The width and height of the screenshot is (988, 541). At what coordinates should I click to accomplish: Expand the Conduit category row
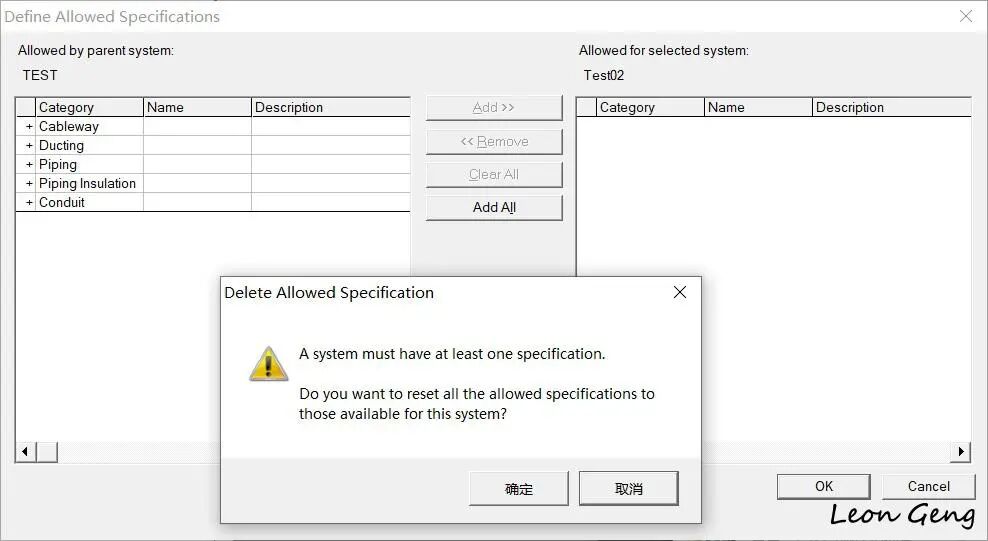click(29, 202)
